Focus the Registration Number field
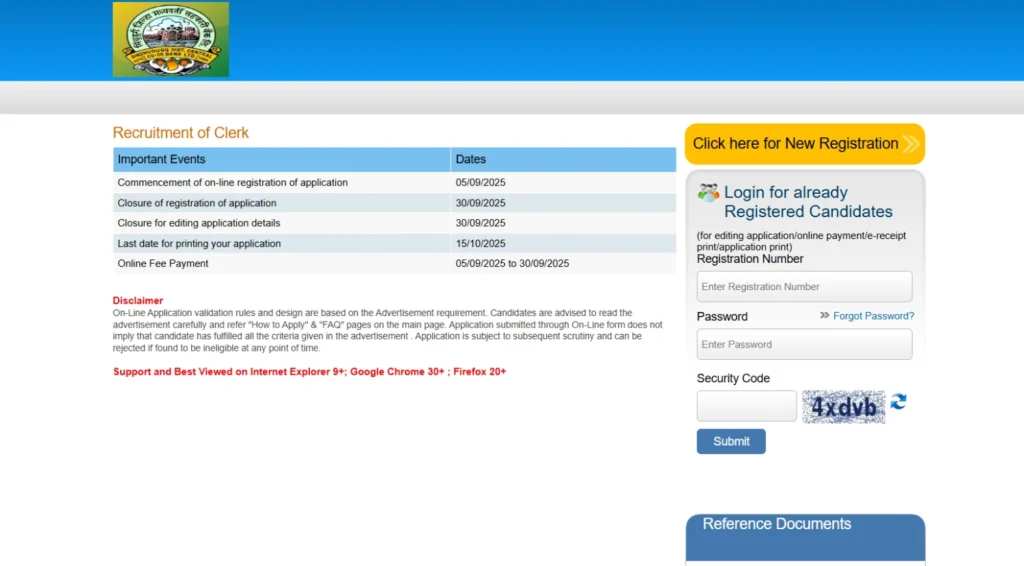The image size is (1024, 566). point(804,287)
